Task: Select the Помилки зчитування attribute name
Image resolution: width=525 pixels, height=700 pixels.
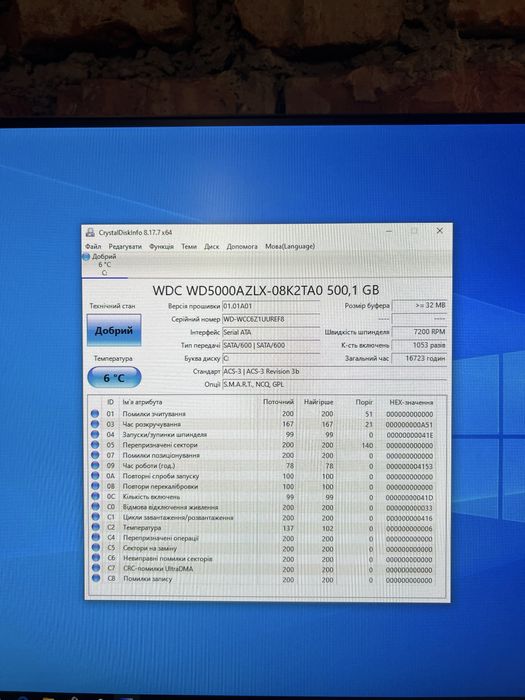Action: pos(154,414)
